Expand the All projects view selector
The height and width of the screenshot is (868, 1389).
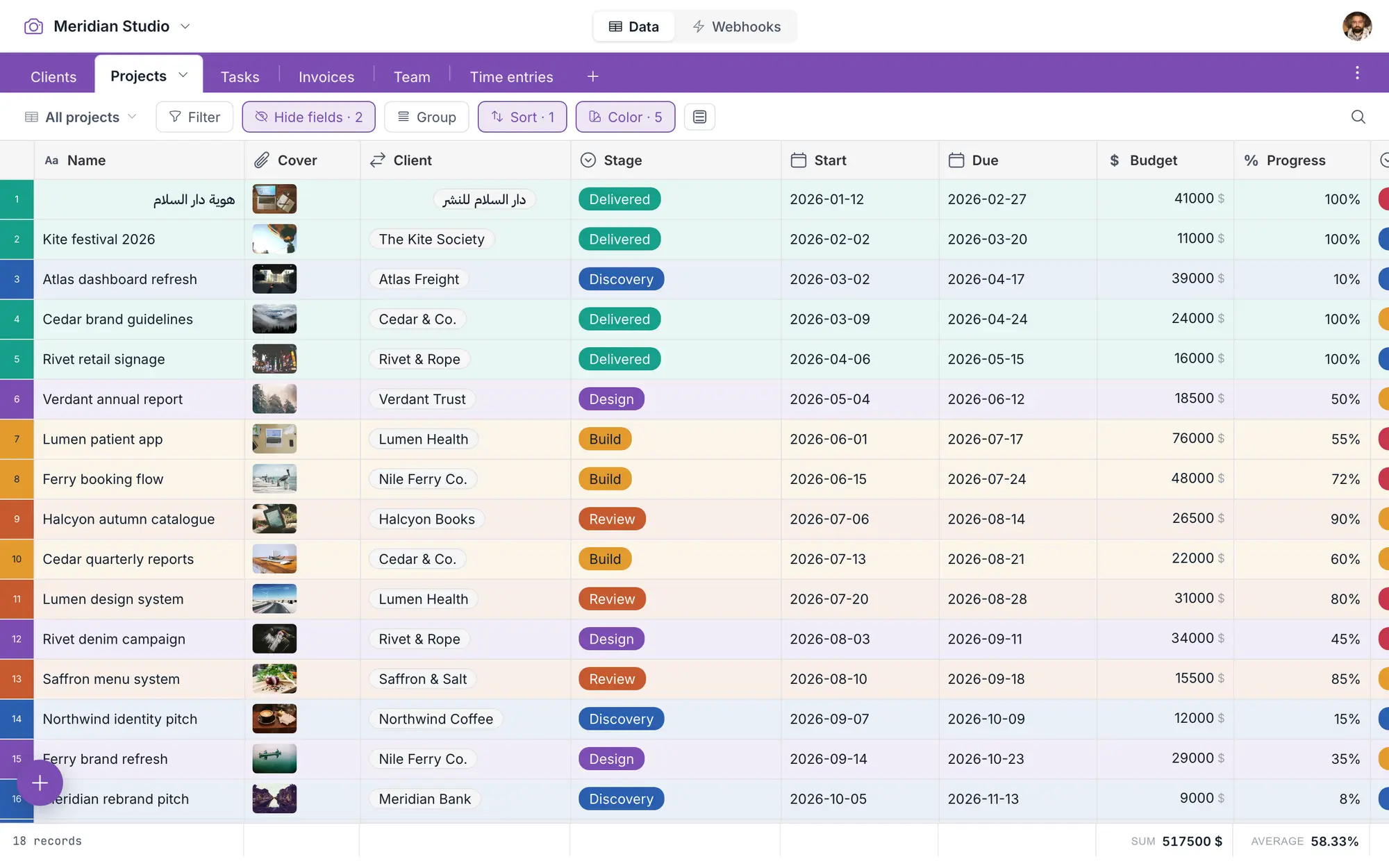click(x=81, y=117)
